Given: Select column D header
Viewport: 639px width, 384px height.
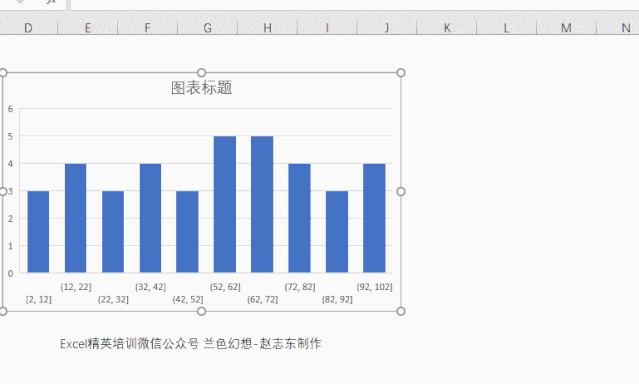Looking at the screenshot, I should (28, 28).
